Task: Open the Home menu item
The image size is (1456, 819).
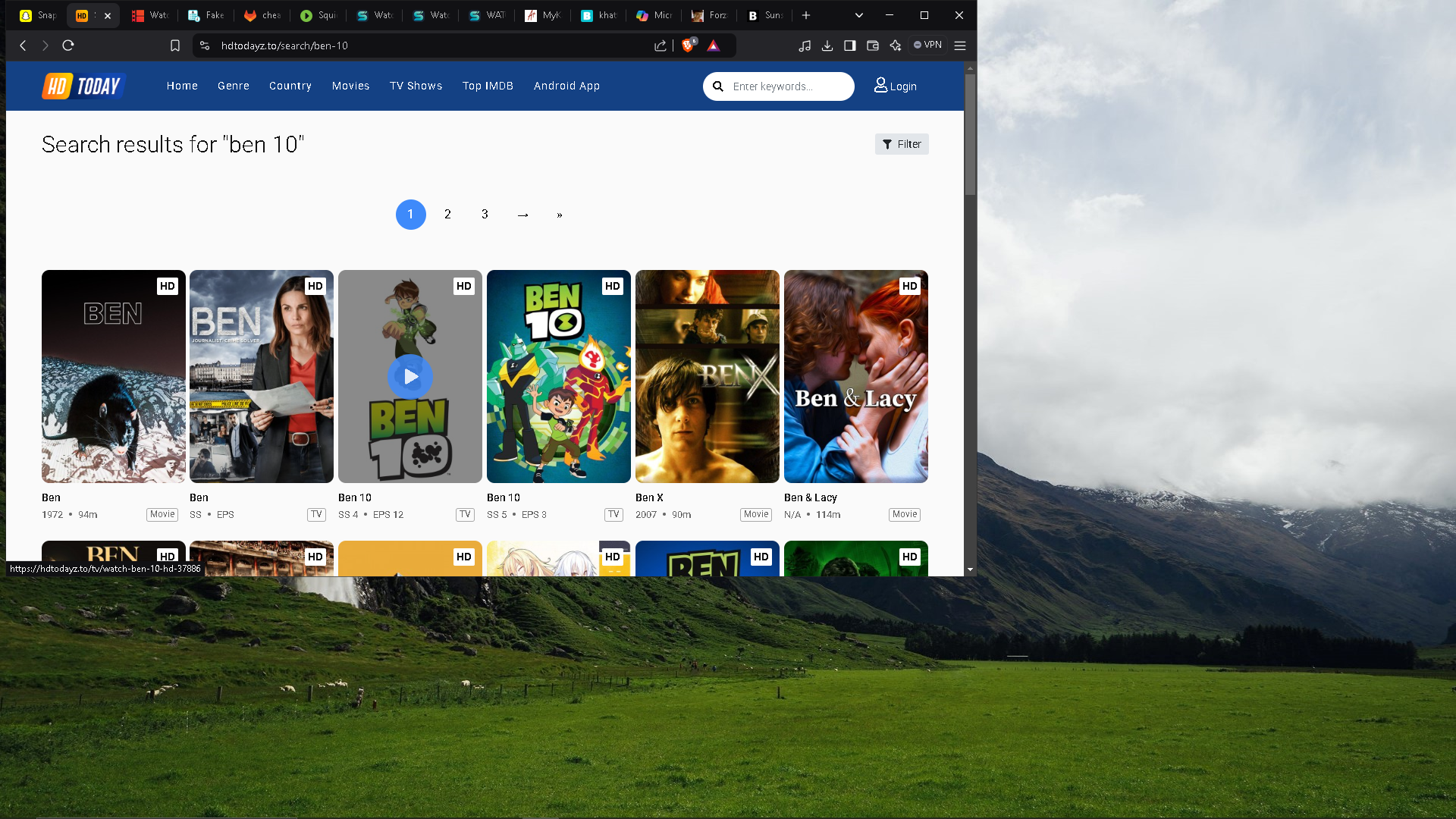Action: (x=182, y=86)
